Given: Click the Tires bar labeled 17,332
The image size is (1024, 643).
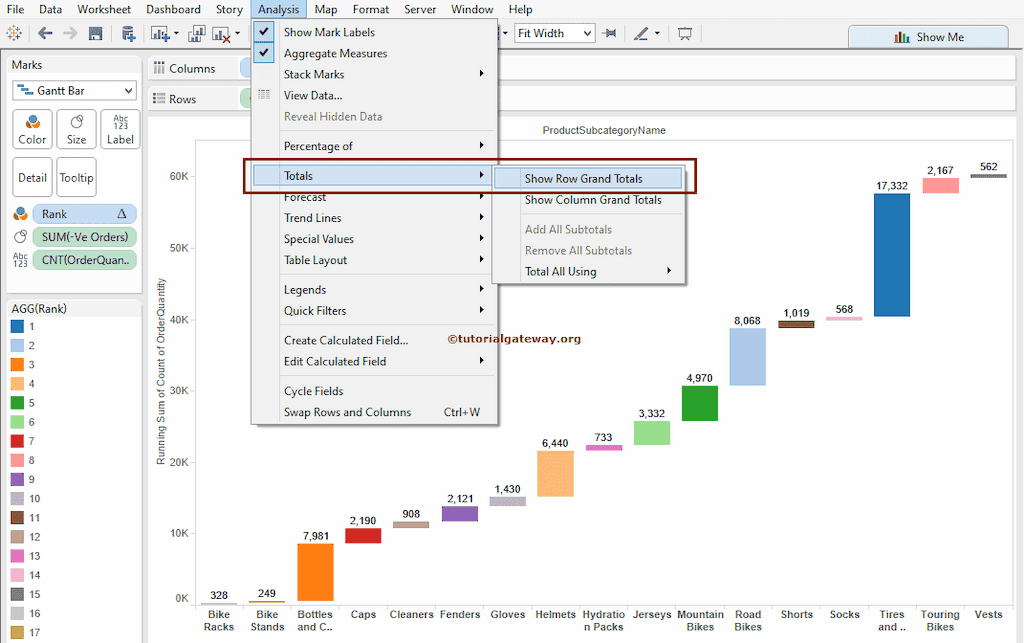Looking at the screenshot, I should click(x=891, y=254).
